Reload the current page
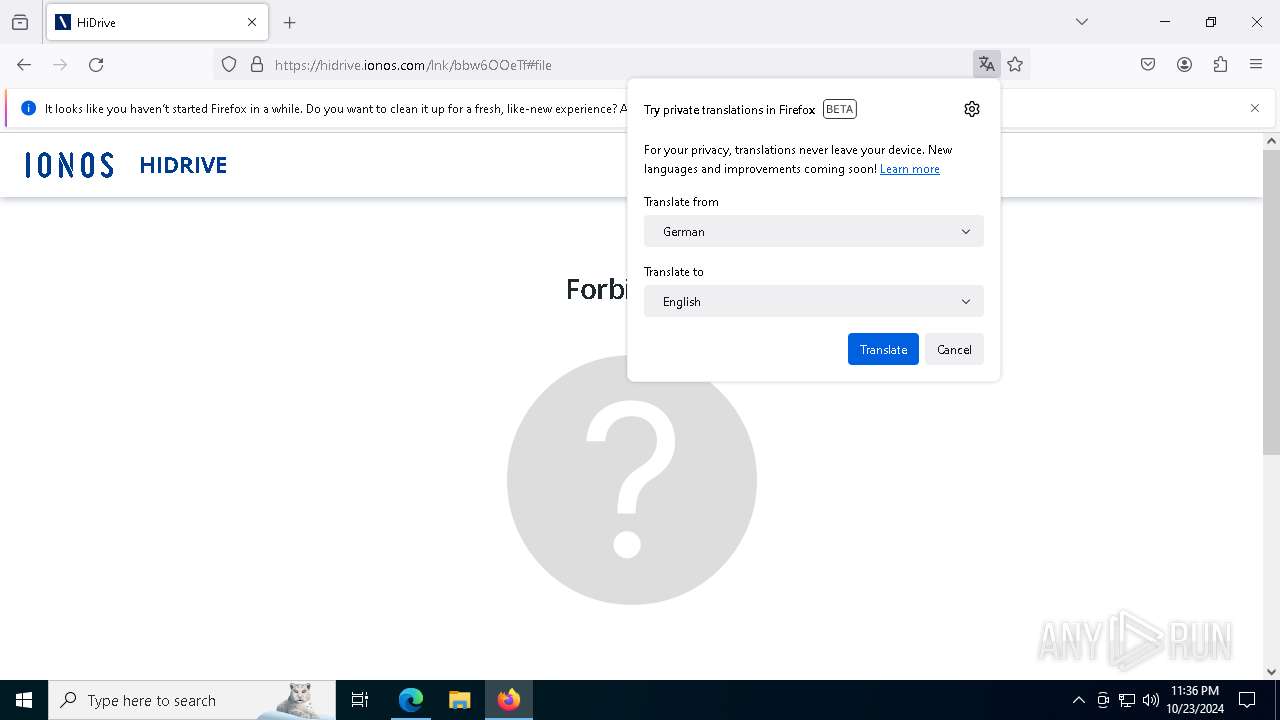This screenshot has height=720, width=1280. pos(96,65)
